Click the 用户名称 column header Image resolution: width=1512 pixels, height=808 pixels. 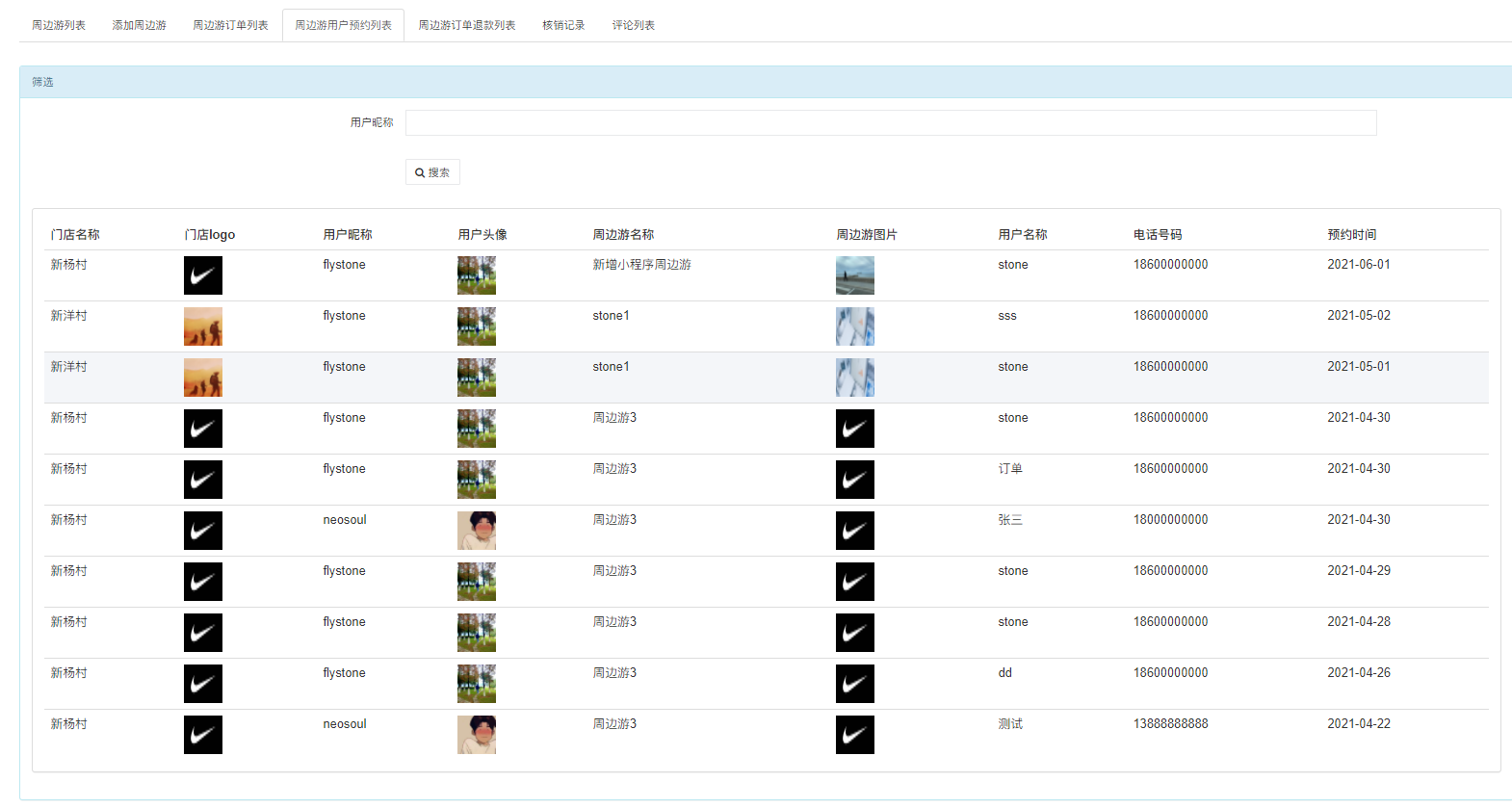click(x=1023, y=235)
